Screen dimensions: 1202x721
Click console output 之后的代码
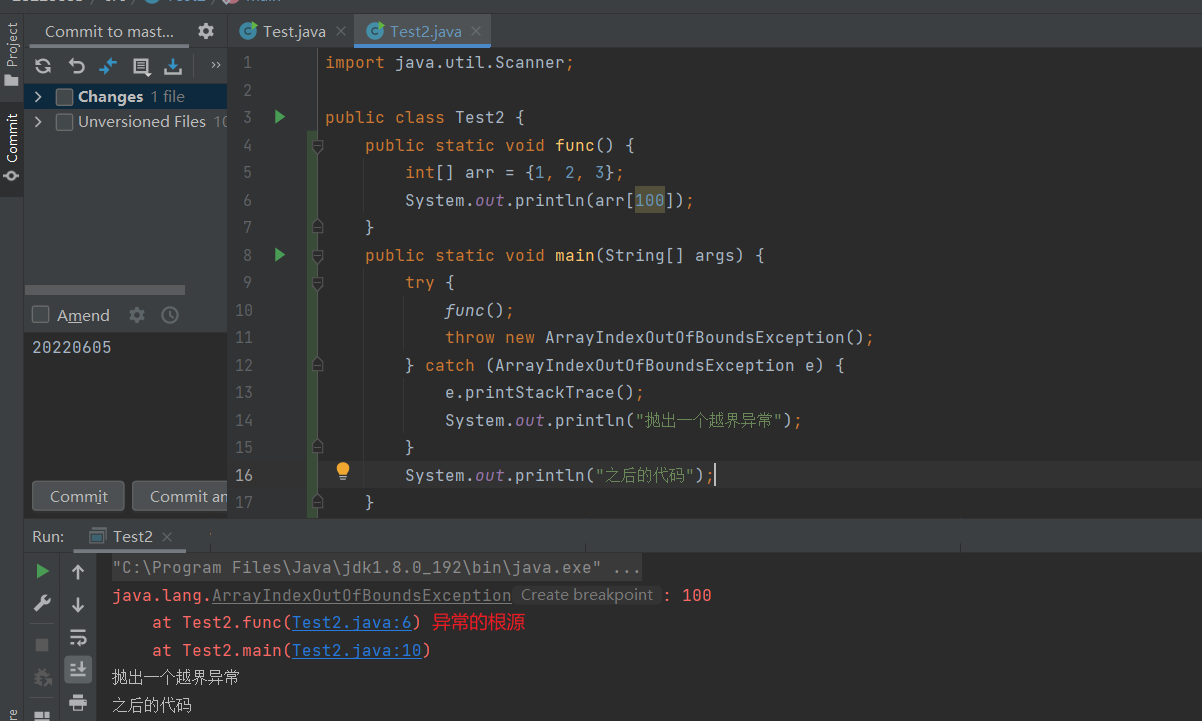151,705
